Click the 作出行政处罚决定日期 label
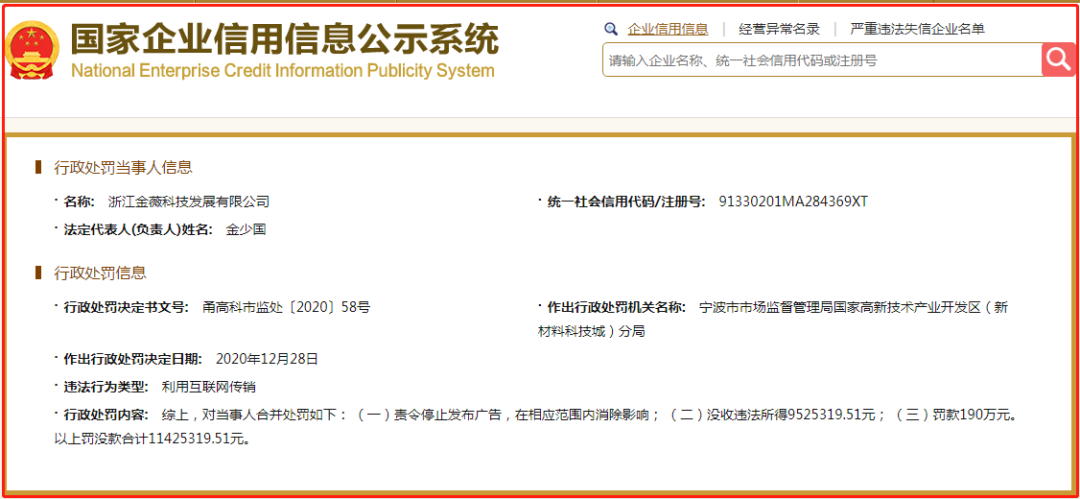This screenshot has height=499, width=1080. point(132,358)
